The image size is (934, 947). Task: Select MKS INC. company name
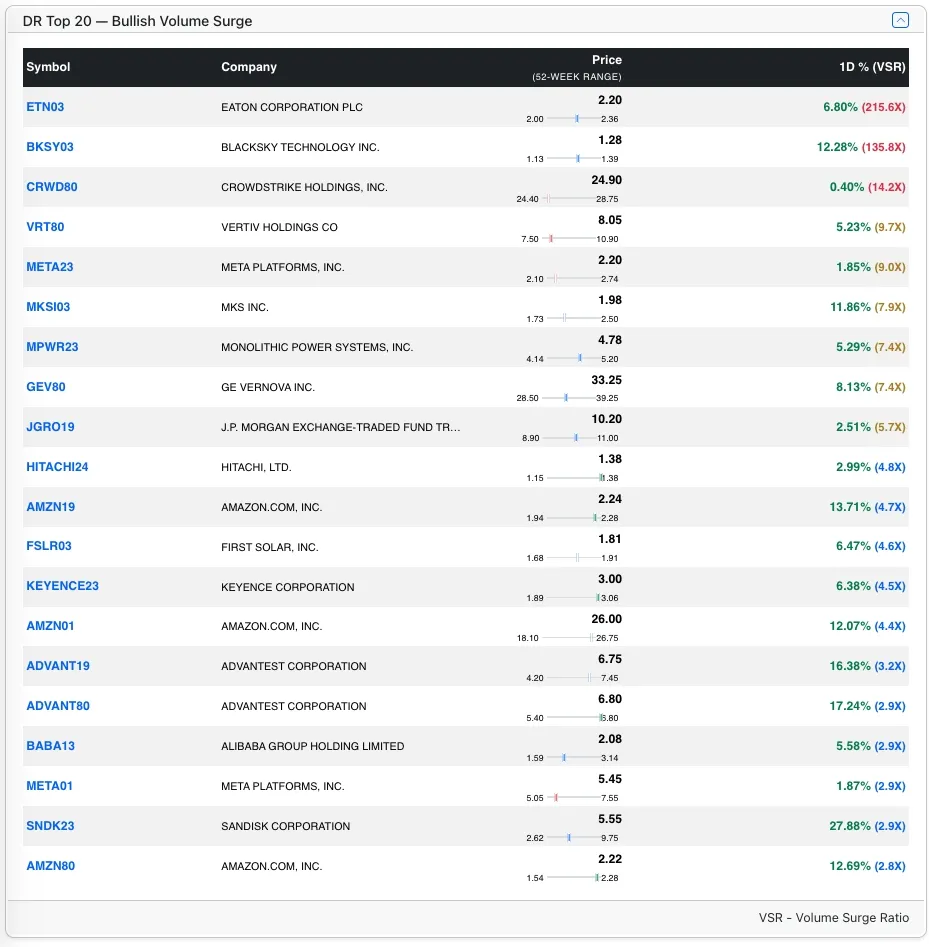pyautogui.click(x=245, y=307)
